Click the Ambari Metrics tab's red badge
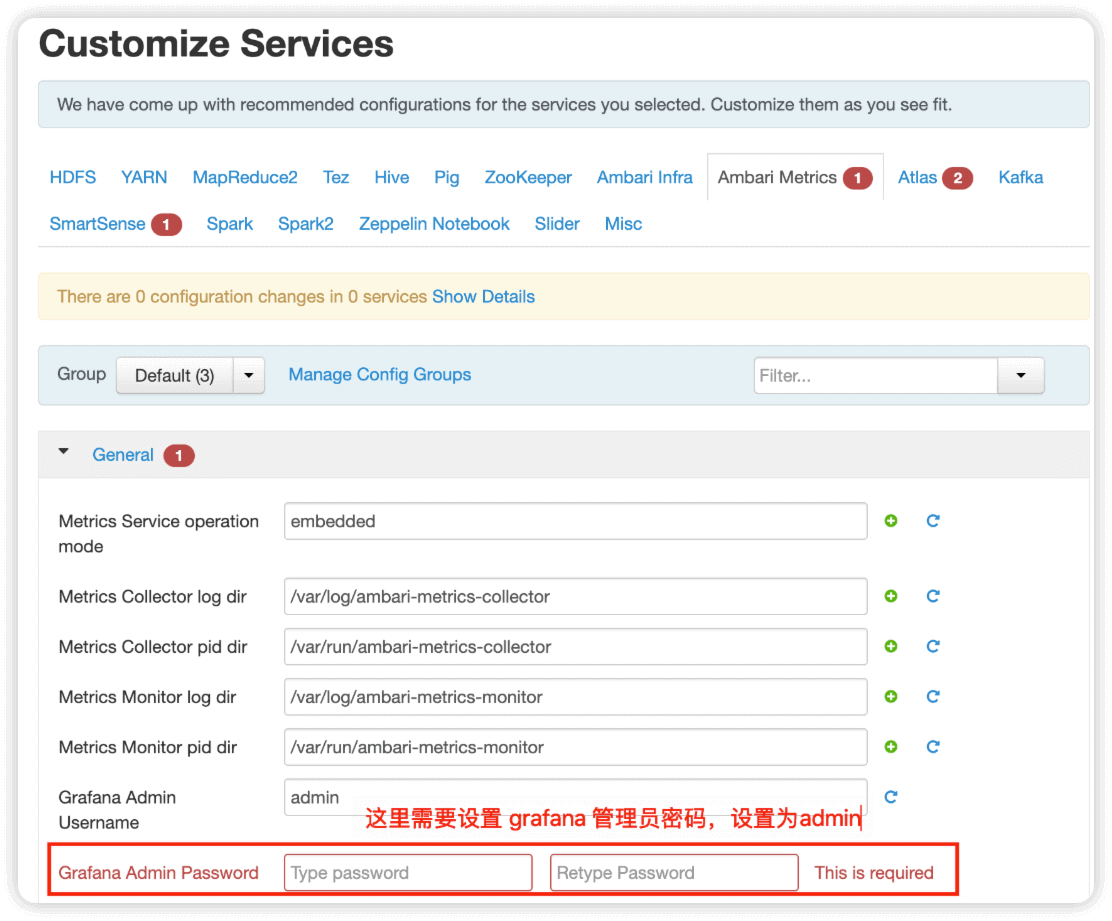The height and width of the screenshot is (921, 1112). [x=857, y=178]
